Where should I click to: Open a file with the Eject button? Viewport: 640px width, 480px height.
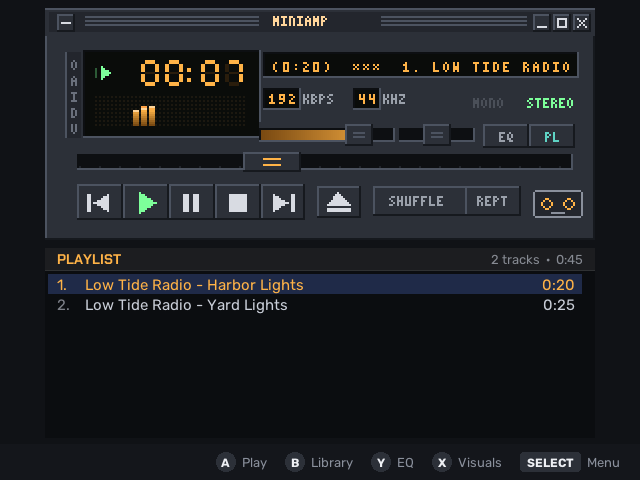pyautogui.click(x=338, y=202)
